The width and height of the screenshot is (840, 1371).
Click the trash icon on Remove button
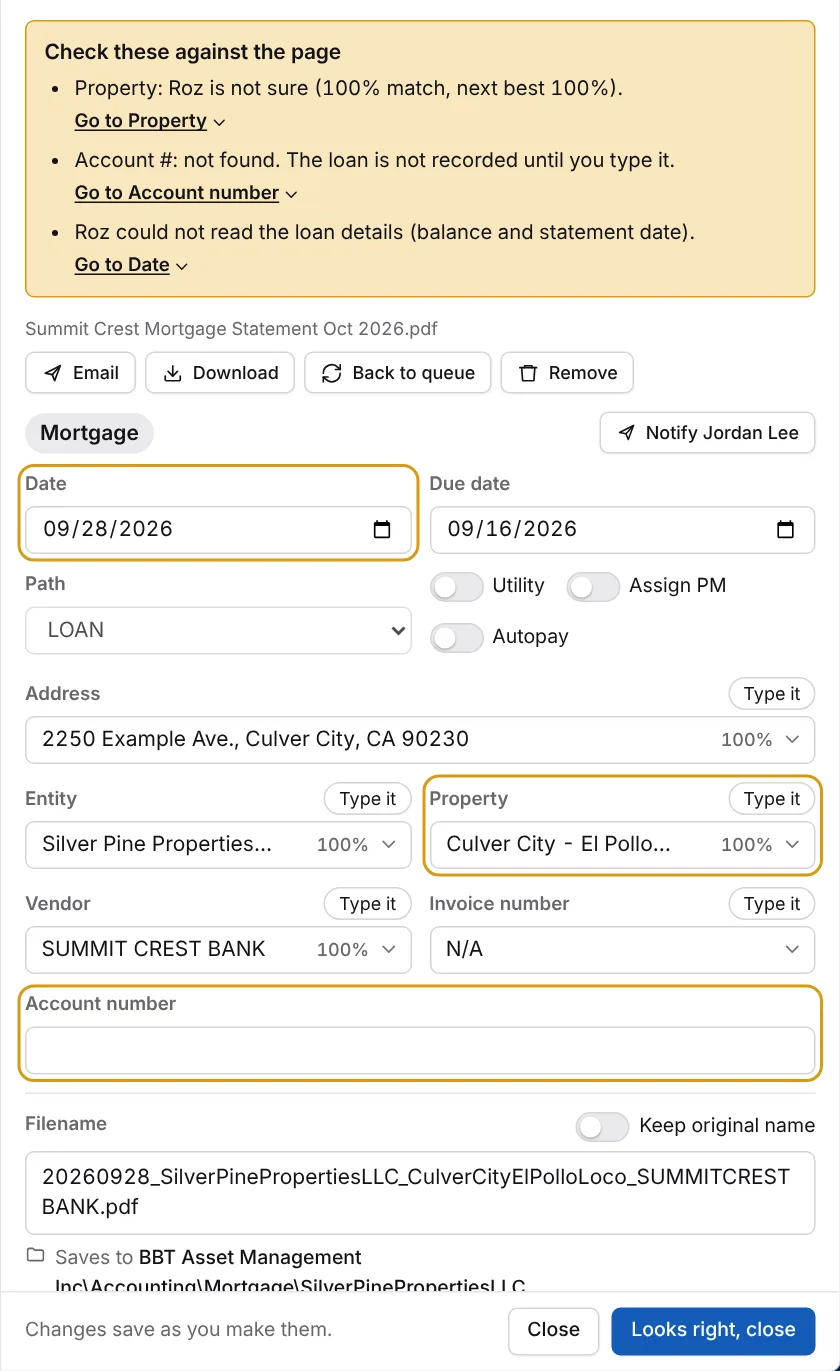coord(528,373)
